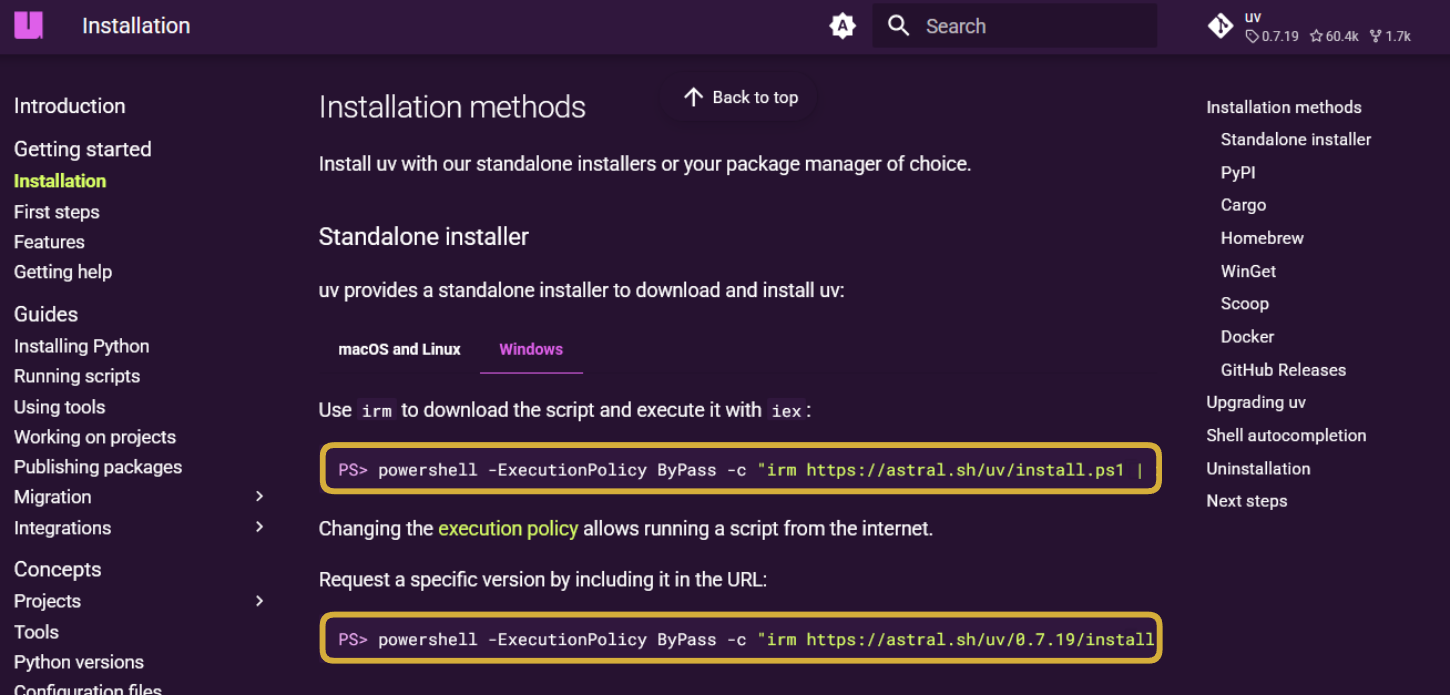
Task: Jump to Scoop section
Action: click(x=1244, y=304)
